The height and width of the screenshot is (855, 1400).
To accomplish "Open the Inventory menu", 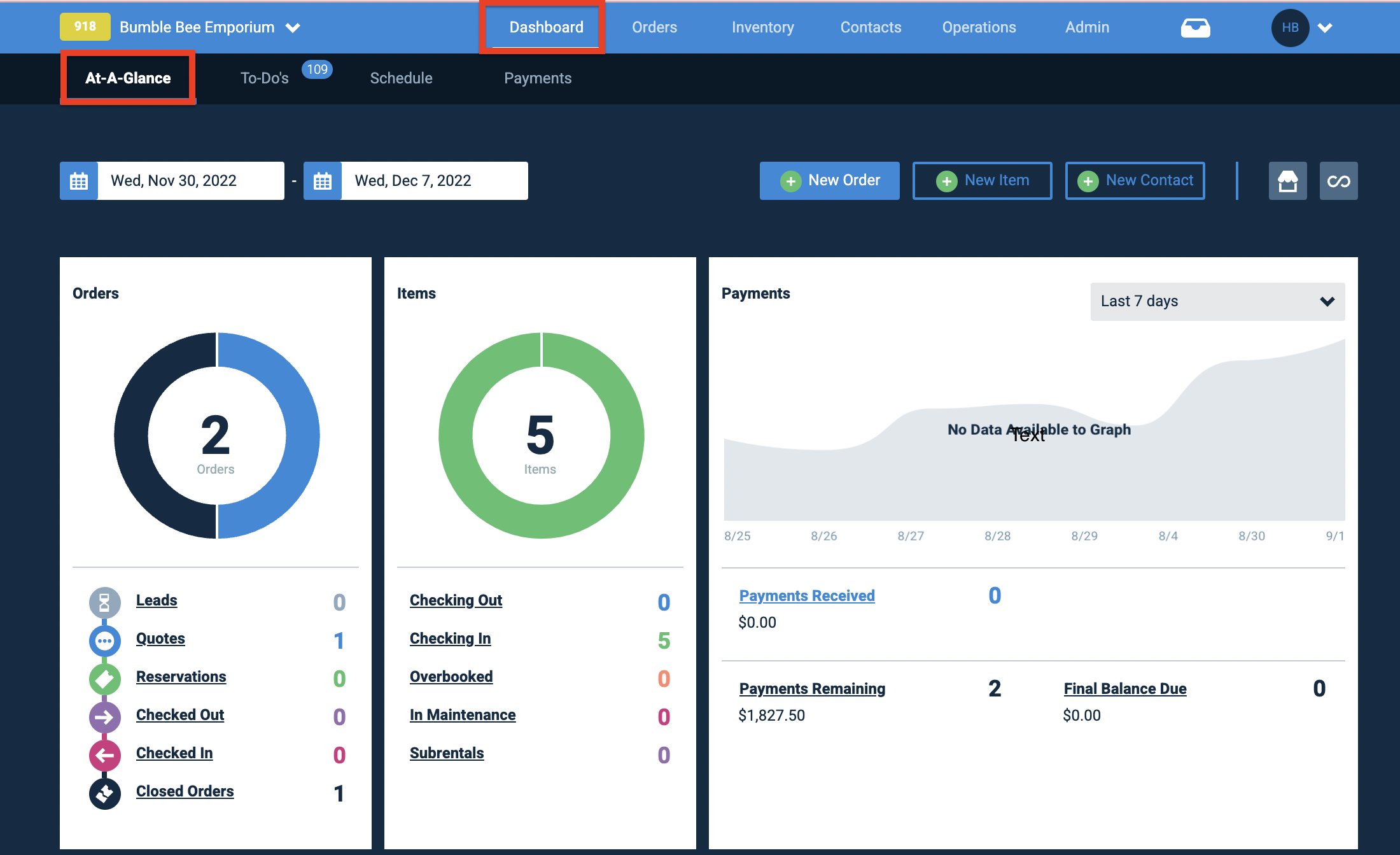I will (762, 27).
